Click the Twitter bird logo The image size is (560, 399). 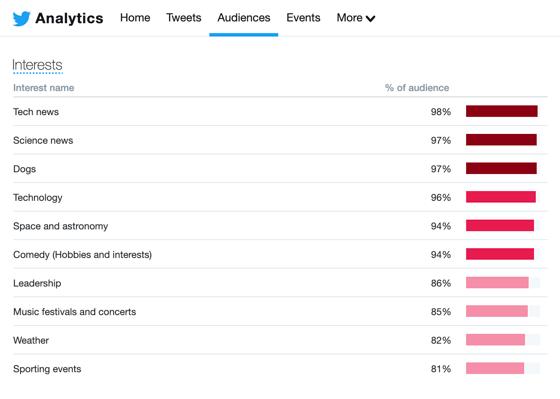point(21,18)
